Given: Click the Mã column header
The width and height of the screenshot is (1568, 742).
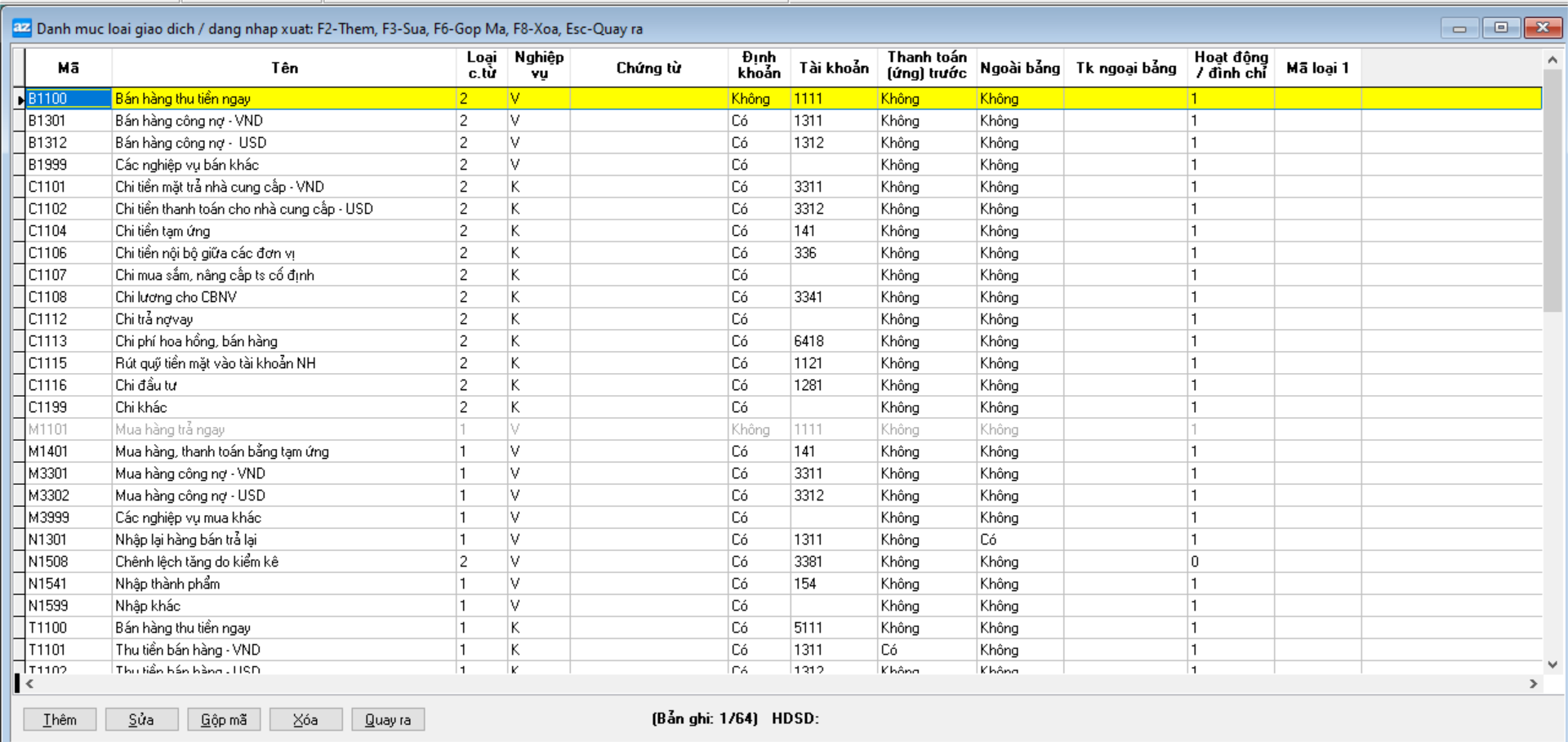Looking at the screenshot, I should pyautogui.click(x=69, y=68).
